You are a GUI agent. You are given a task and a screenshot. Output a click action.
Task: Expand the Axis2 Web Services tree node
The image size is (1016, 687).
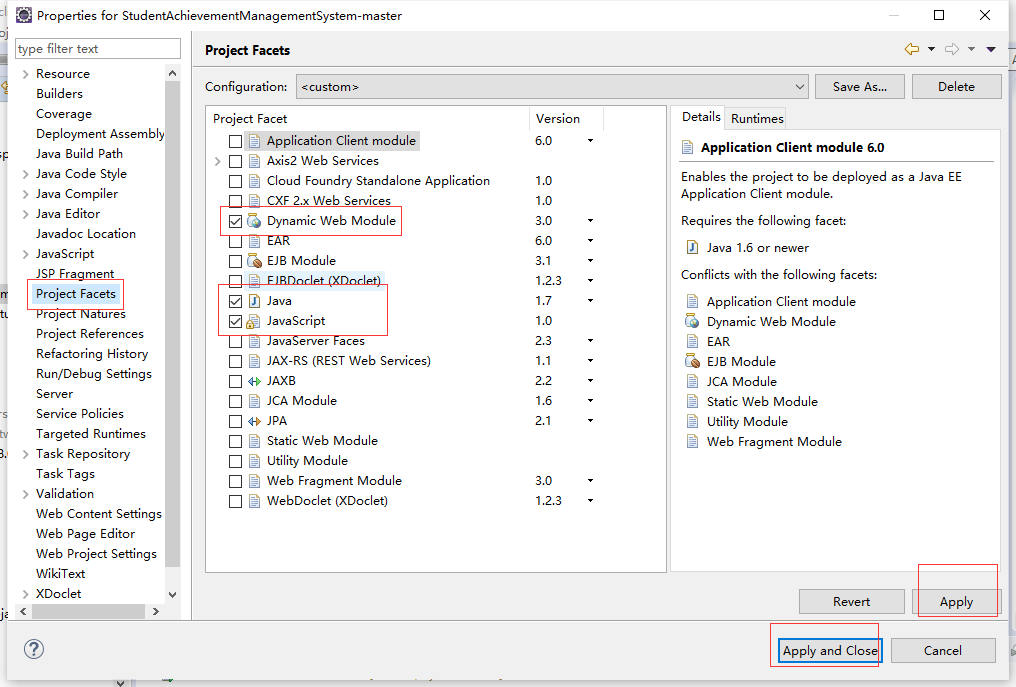point(218,161)
